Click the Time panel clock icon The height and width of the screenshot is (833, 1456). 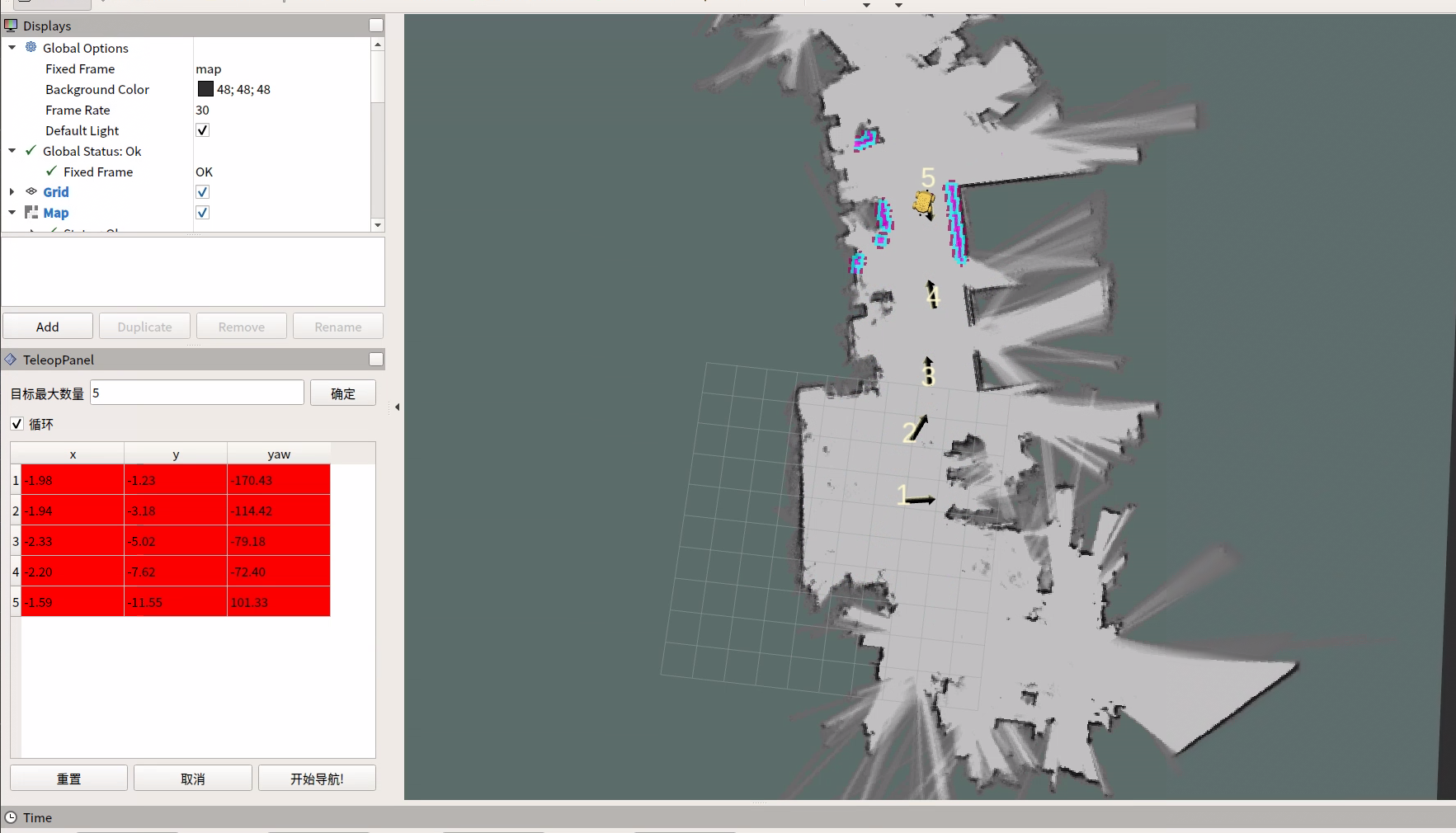point(11,817)
